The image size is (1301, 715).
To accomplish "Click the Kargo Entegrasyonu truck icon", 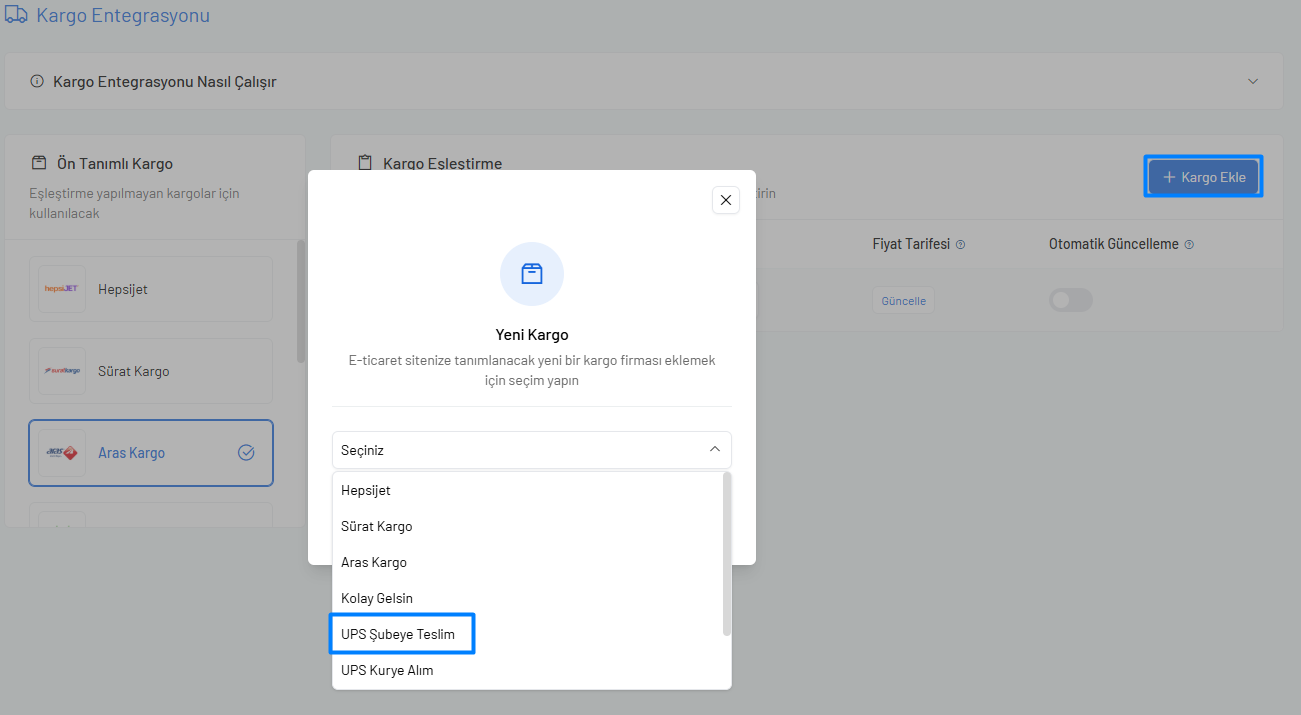I will pos(16,16).
